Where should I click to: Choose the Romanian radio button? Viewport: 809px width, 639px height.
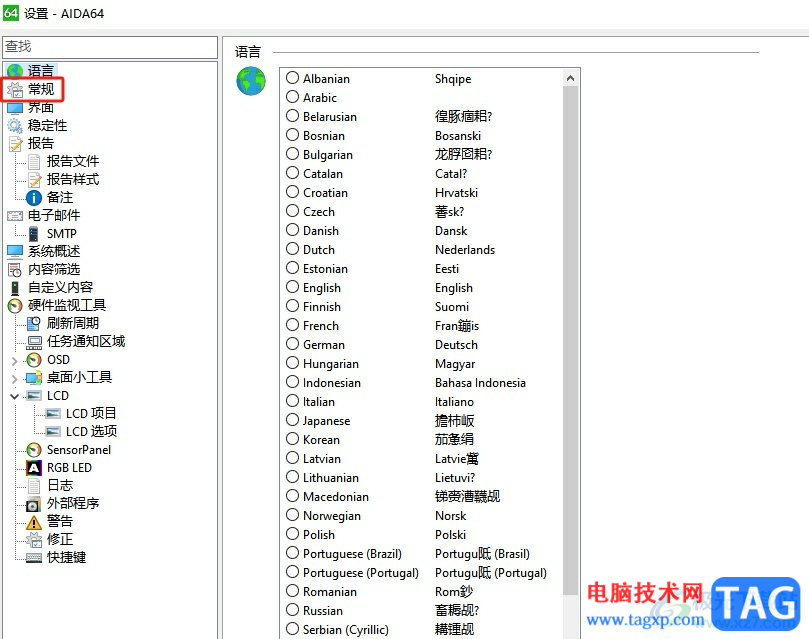[293, 591]
